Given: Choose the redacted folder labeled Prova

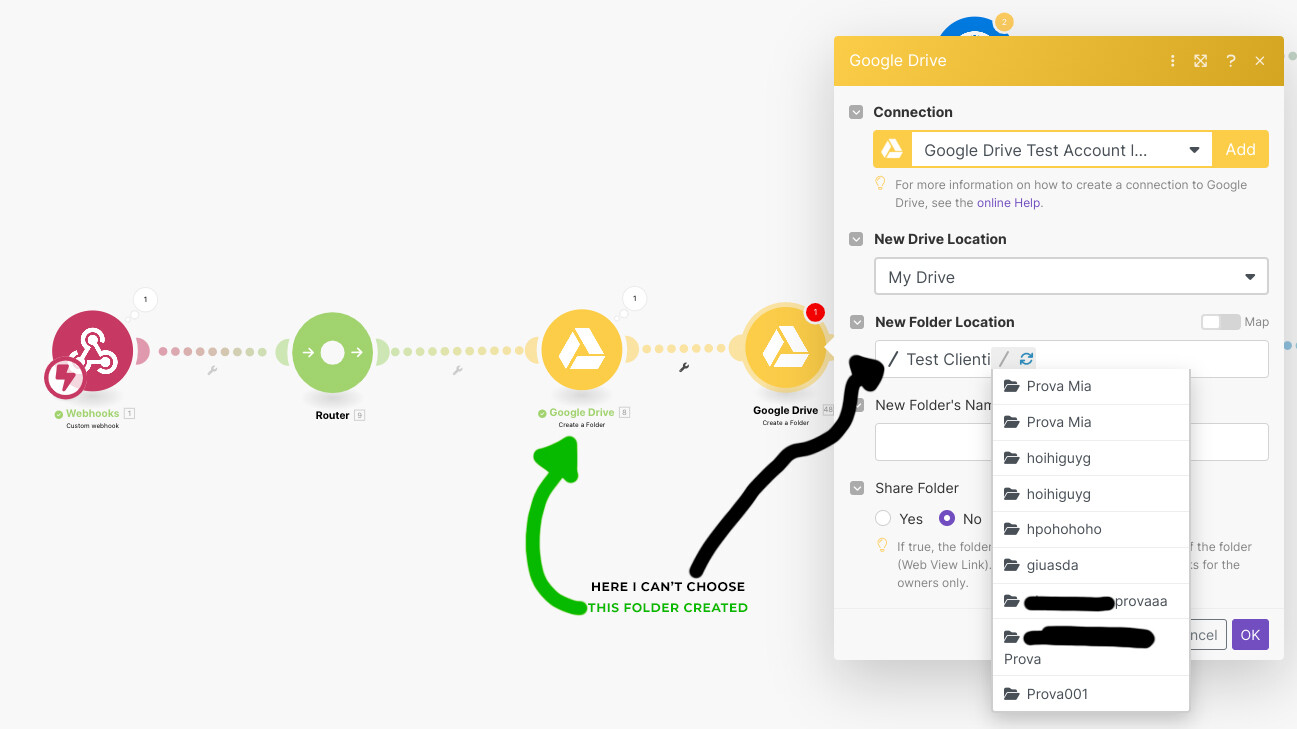Looking at the screenshot, I should coord(1091,647).
